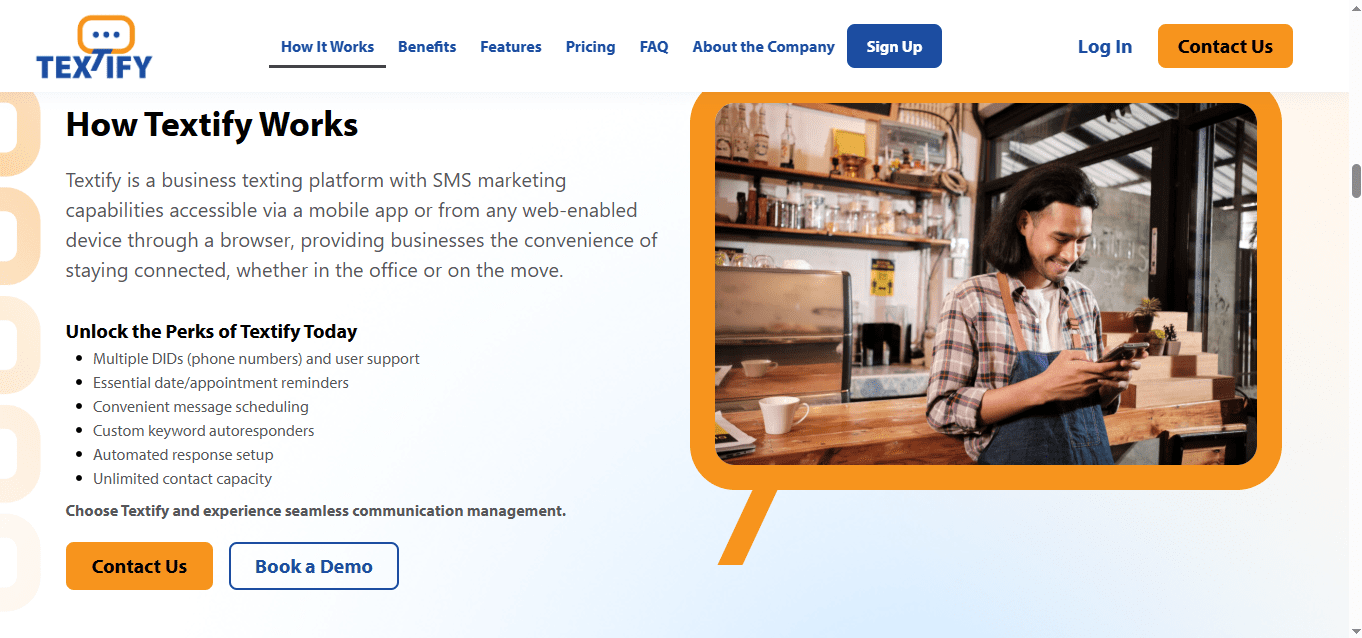Open the How It Works nav item

click(327, 47)
